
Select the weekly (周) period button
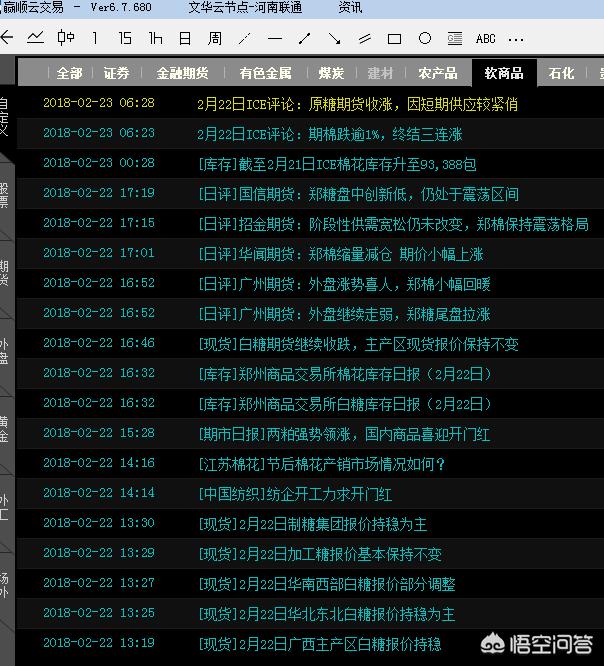click(x=215, y=39)
